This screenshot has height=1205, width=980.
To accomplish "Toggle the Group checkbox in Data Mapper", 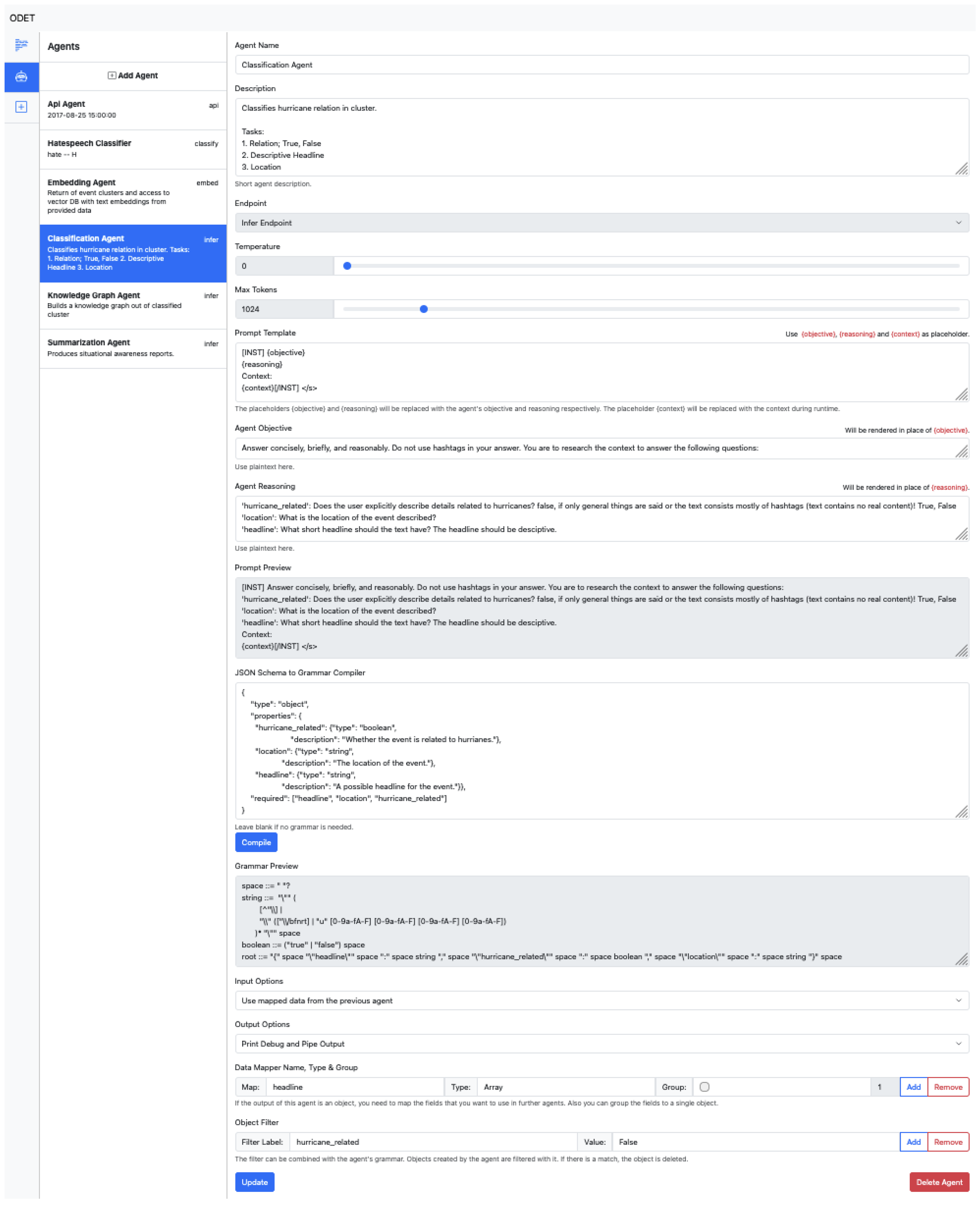I will (704, 1087).
